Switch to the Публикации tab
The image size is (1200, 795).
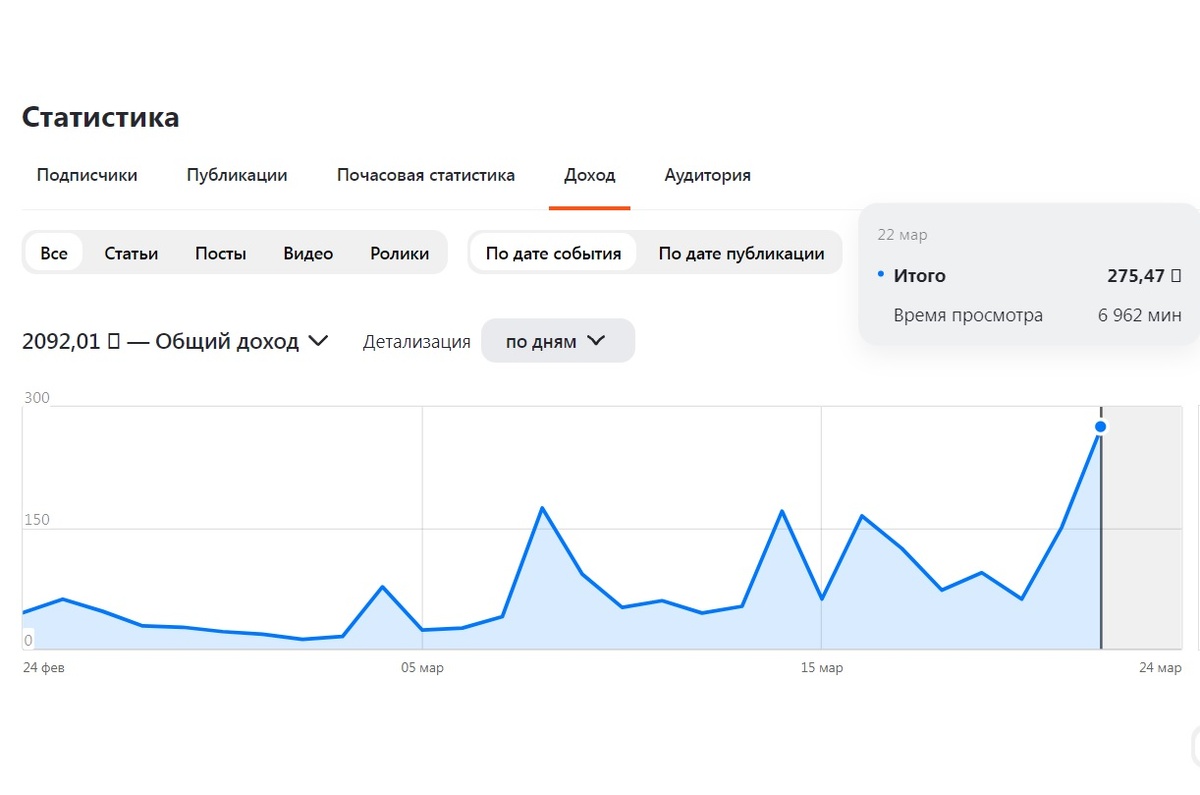coord(237,175)
